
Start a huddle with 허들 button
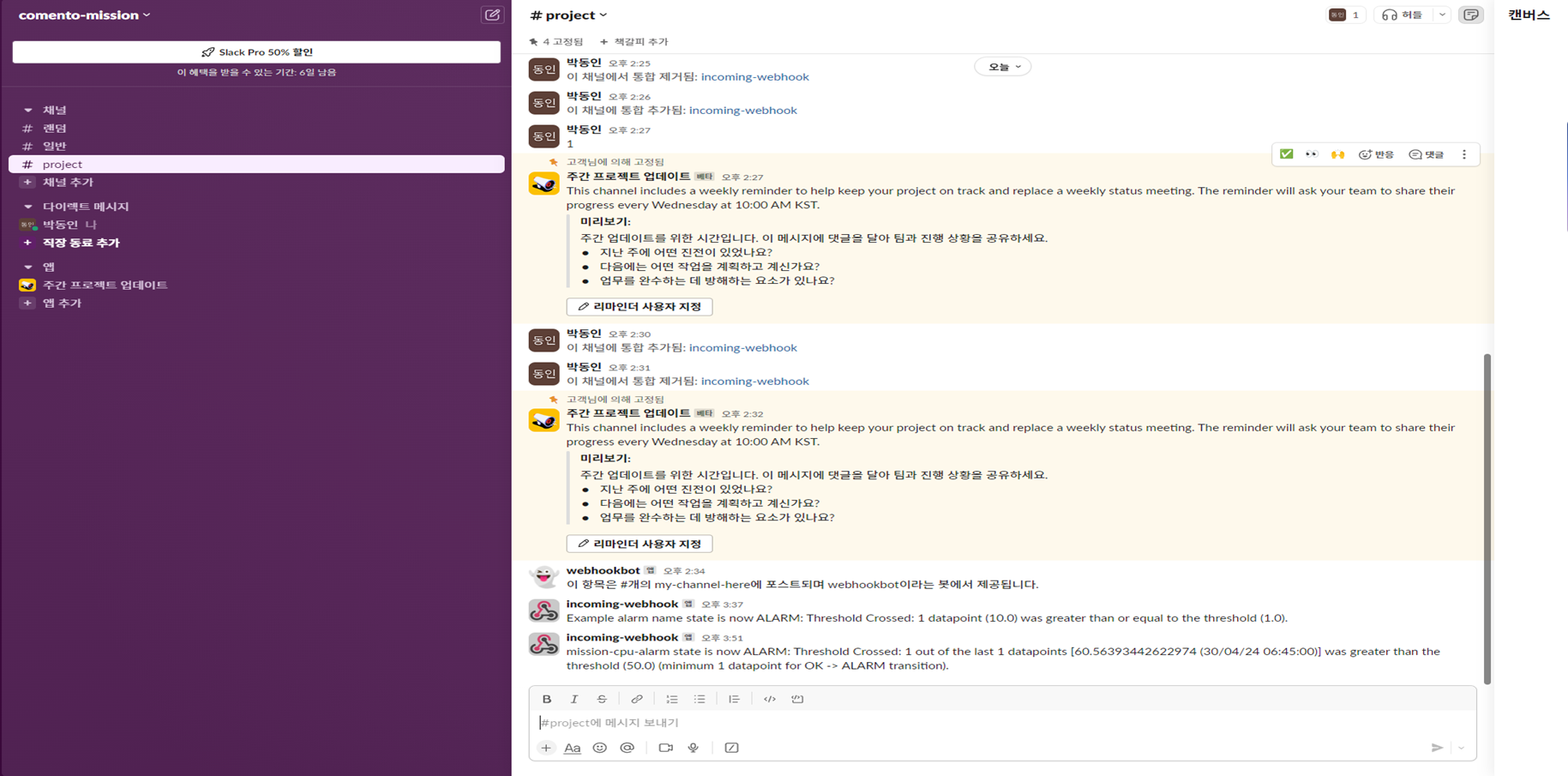pyautogui.click(x=1403, y=15)
